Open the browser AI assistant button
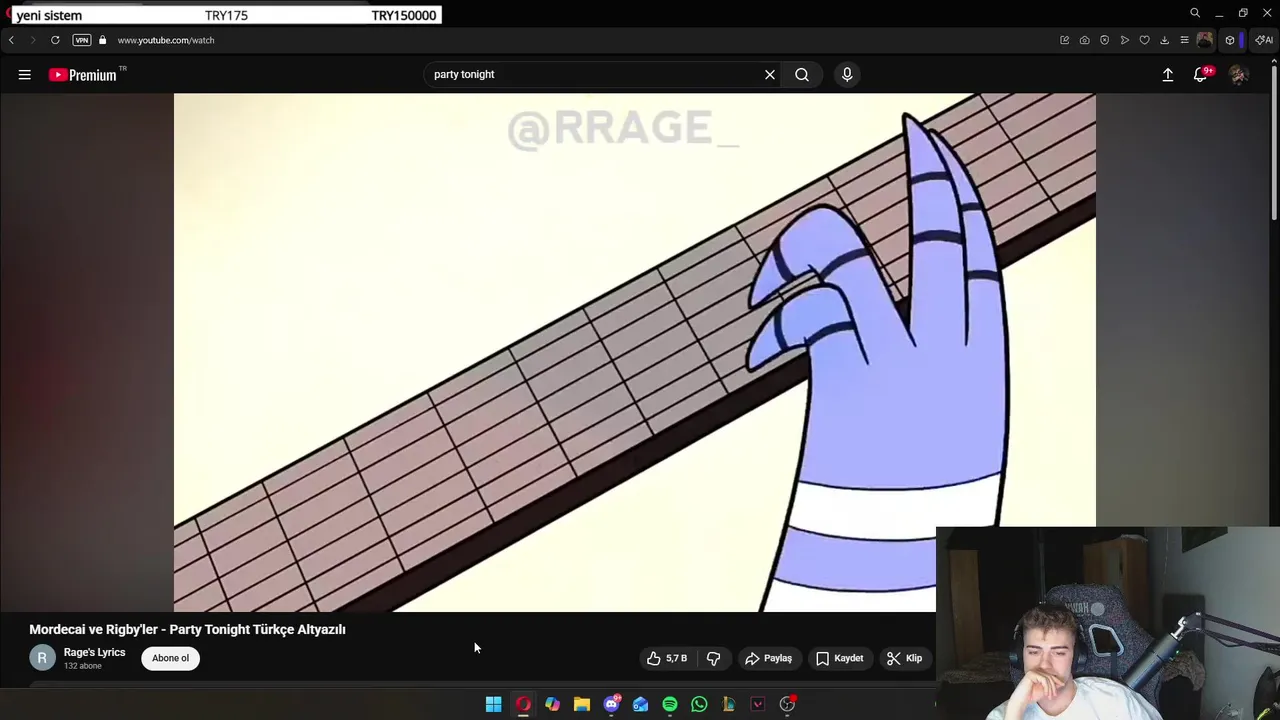This screenshot has height=720, width=1280. [1264, 40]
